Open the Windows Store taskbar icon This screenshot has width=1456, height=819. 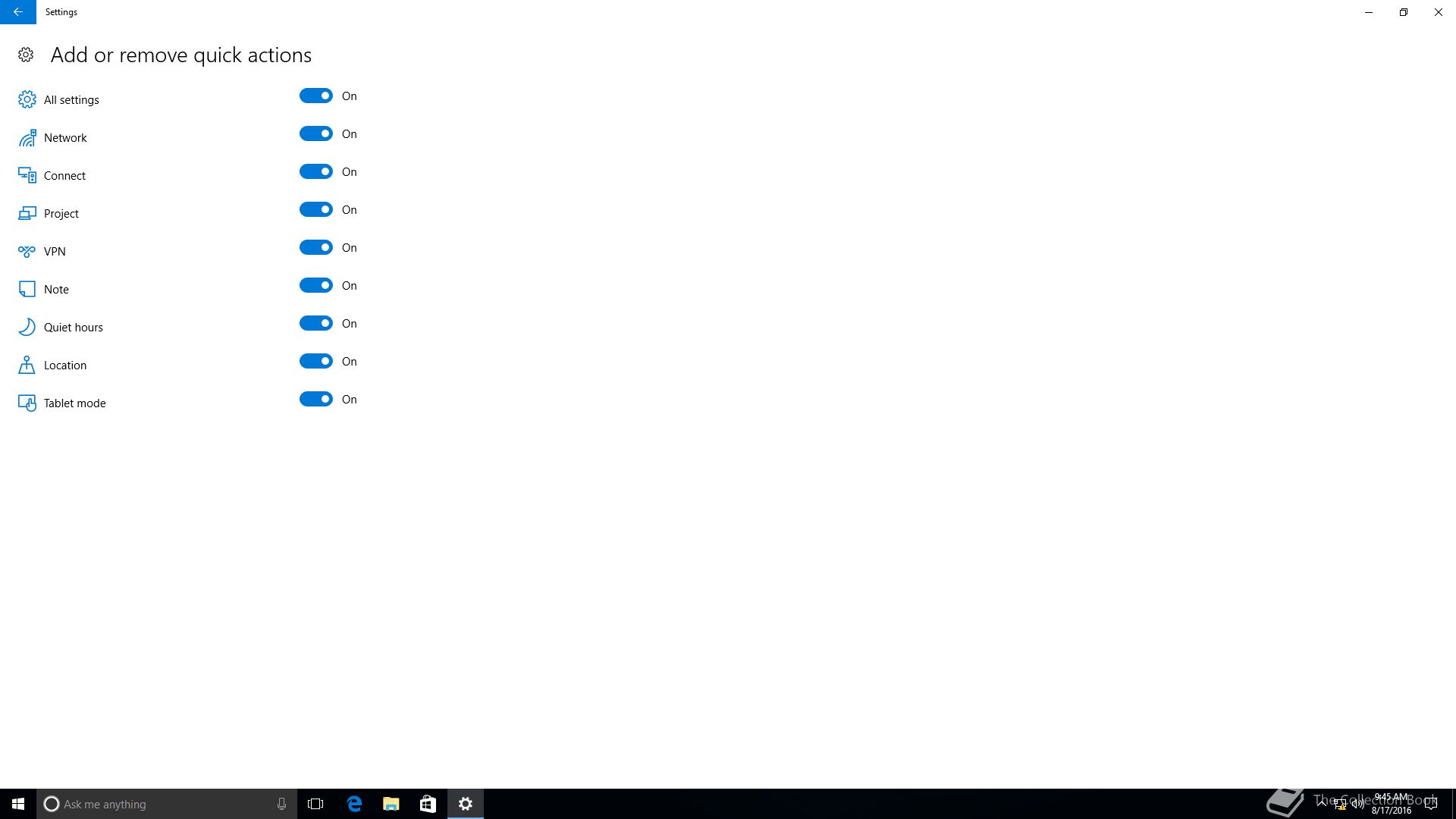coord(428,804)
